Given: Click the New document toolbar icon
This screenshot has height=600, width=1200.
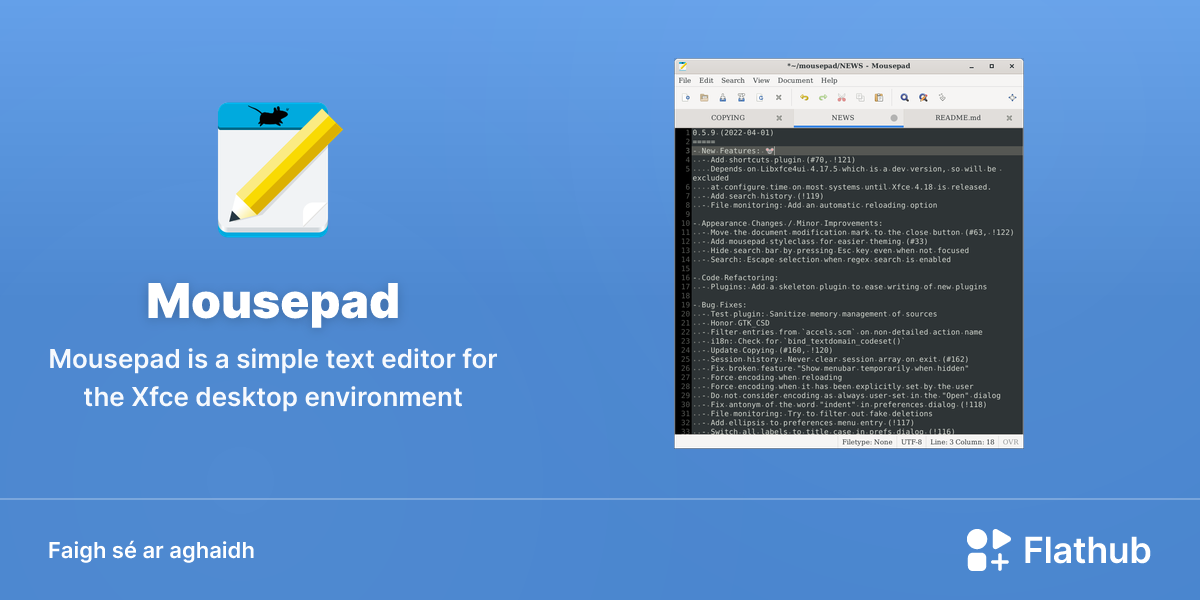Looking at the screenshot, I should click(686, 98).
